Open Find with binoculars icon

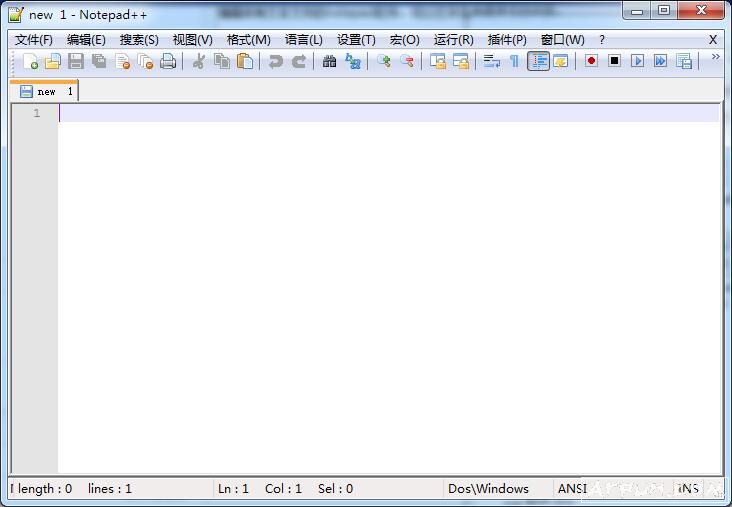(330, 61)
